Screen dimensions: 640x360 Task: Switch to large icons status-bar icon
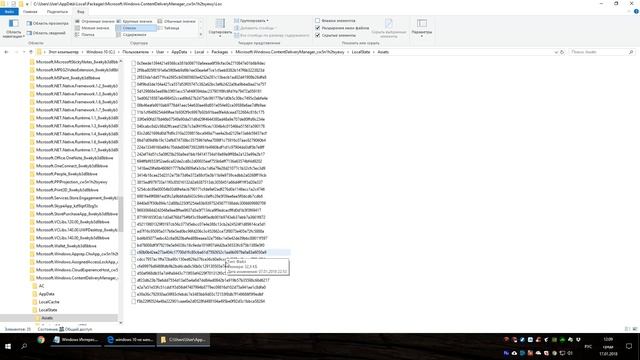click(x=635, y=329)
